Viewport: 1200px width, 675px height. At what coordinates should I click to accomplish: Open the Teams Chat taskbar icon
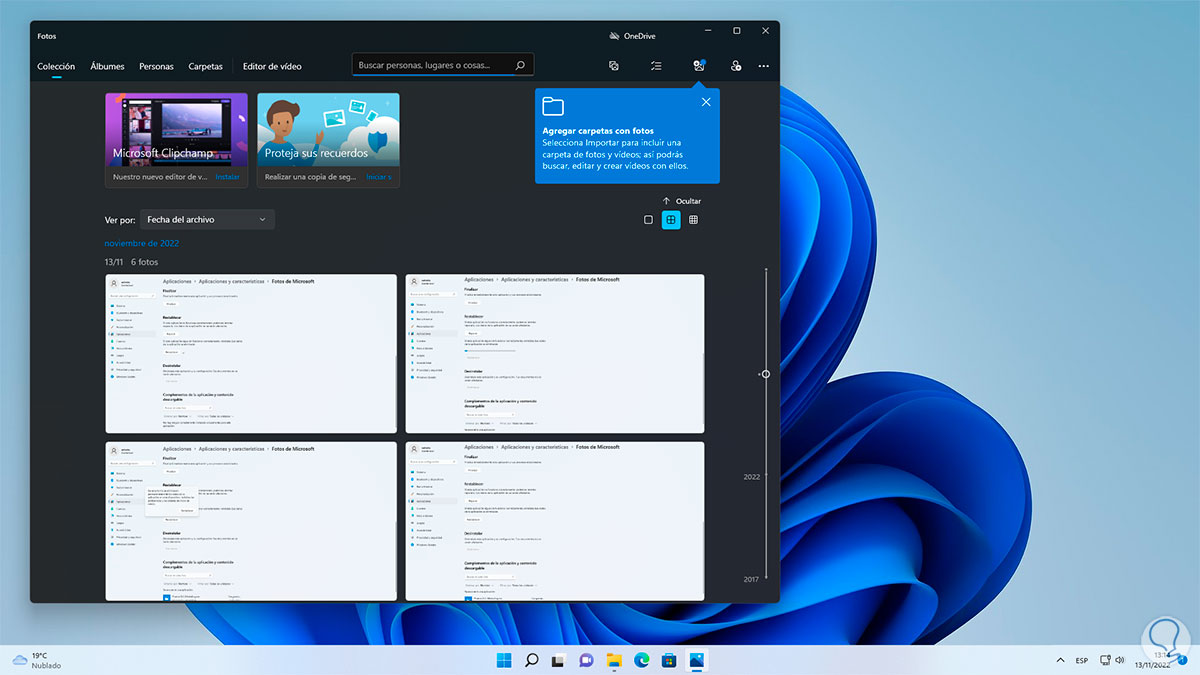(586, 660)
